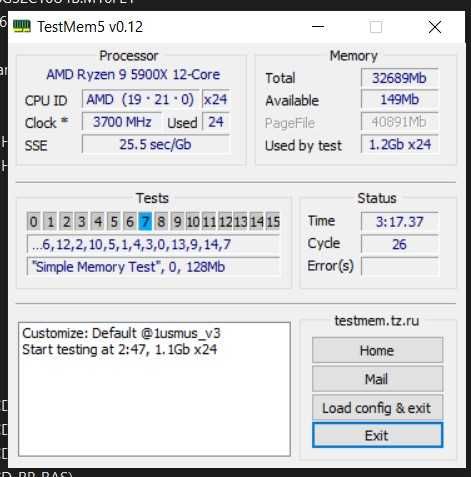Open the Mail button
The width and height of the screenshot is (471, 477).
(377, 379)
